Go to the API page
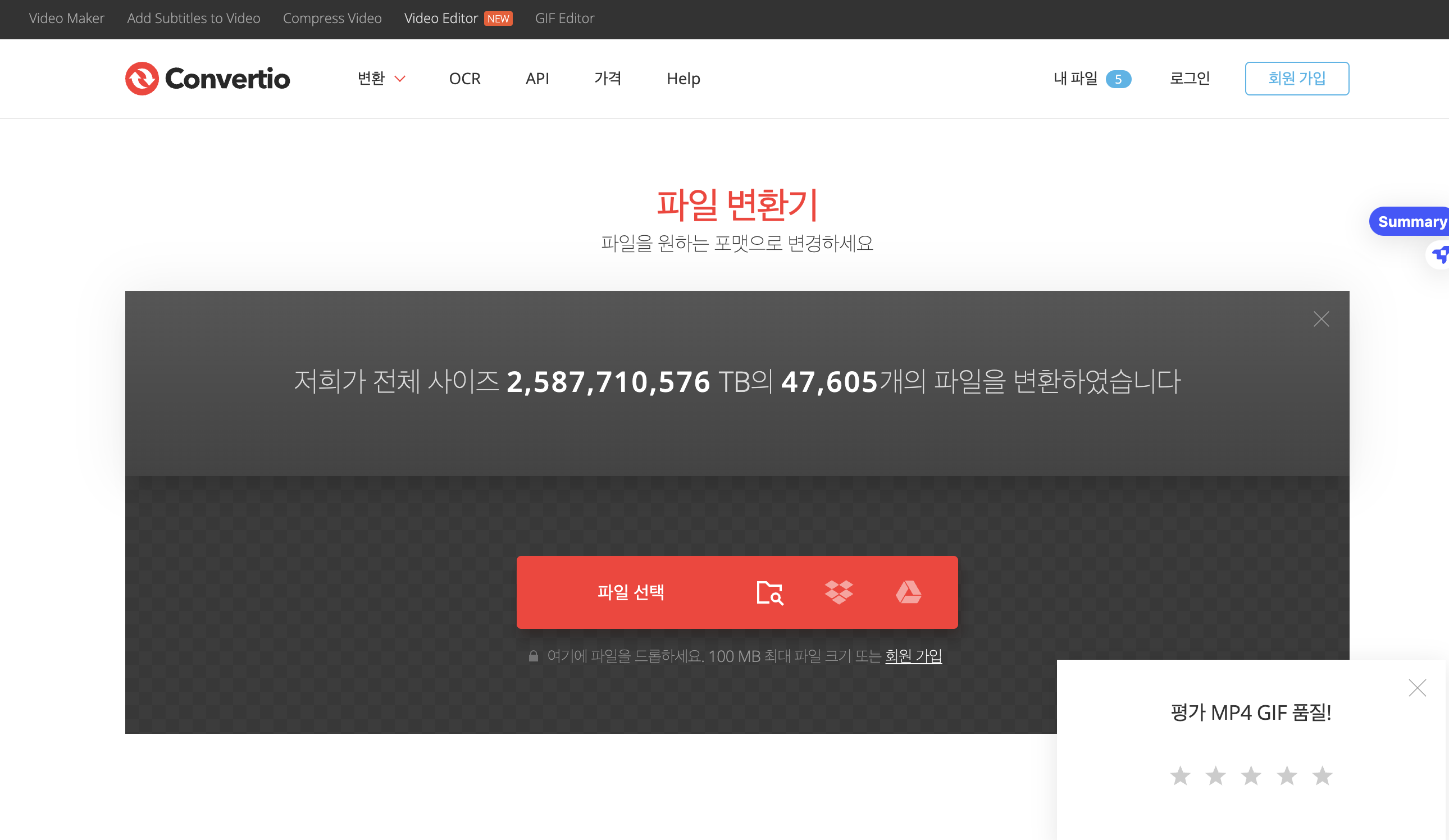 [x=537, y=78]
